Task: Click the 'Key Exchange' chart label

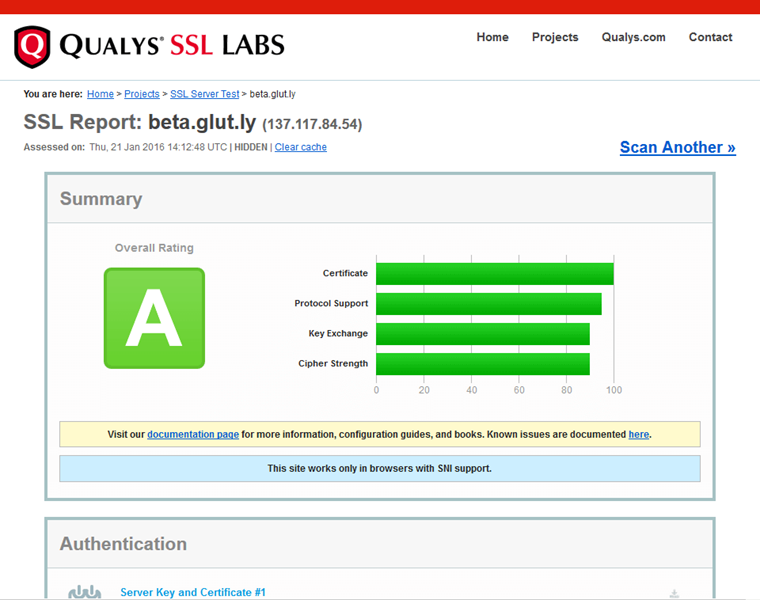Action: tap(338, 333)
